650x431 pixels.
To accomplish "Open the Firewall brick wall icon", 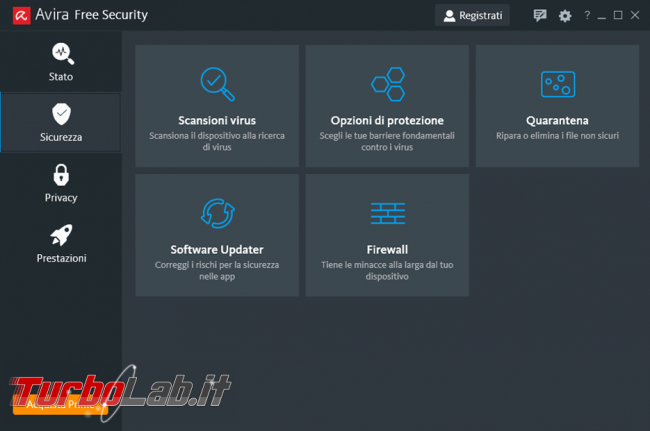I will pos(388,213).
